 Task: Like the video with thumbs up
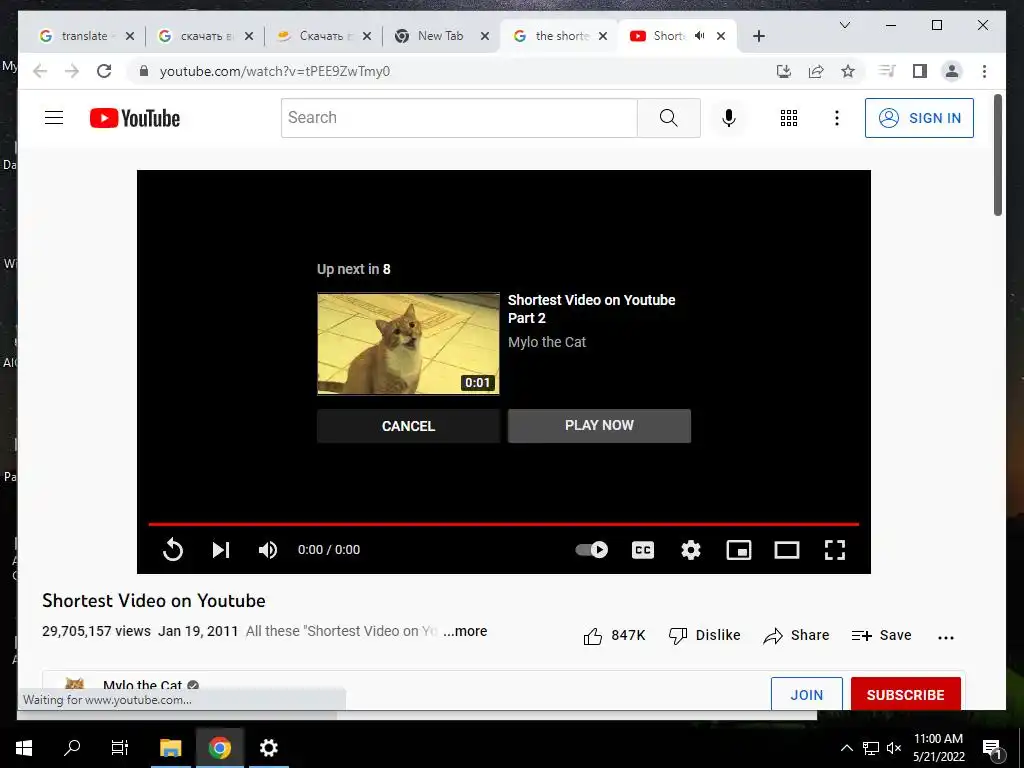pos(613,635)
